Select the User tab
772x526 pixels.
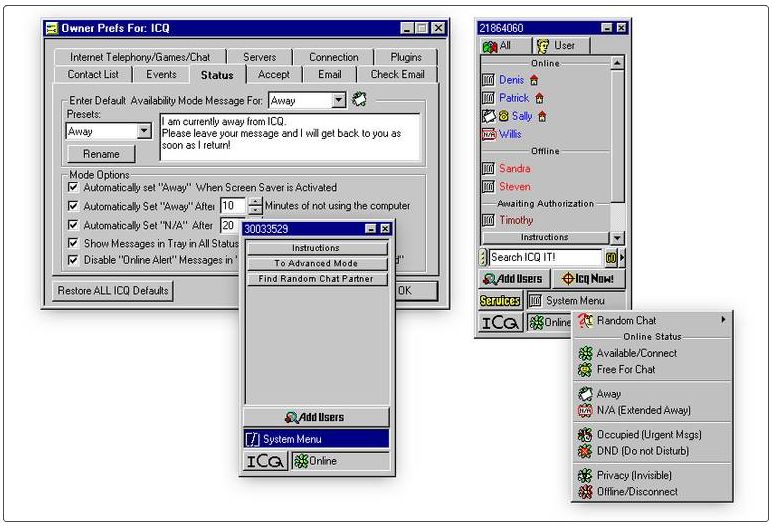click(560, 46)
